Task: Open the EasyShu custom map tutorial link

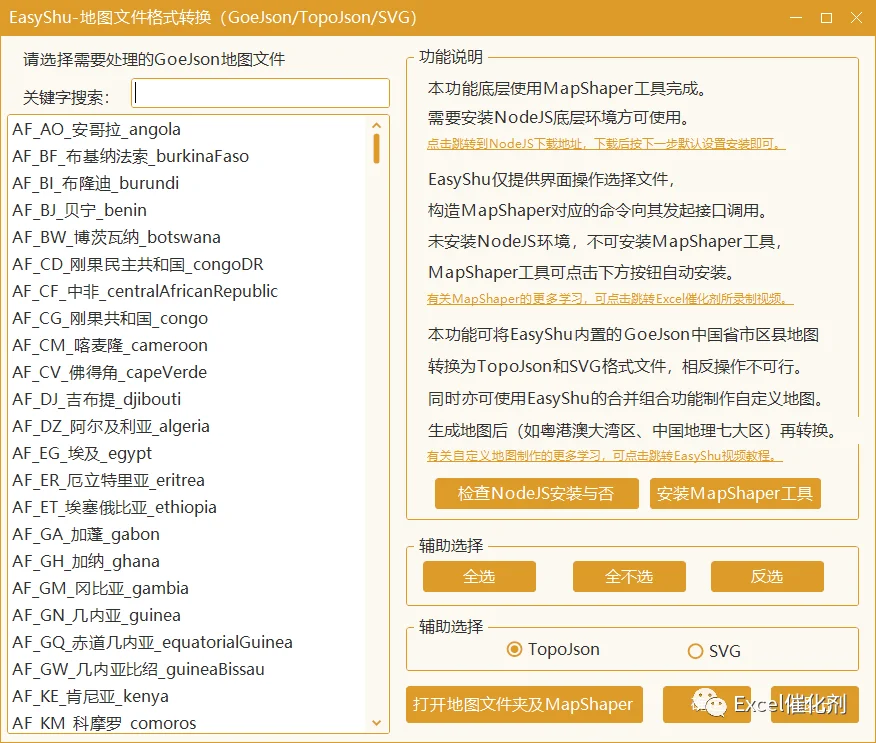Action: (604, 456)
